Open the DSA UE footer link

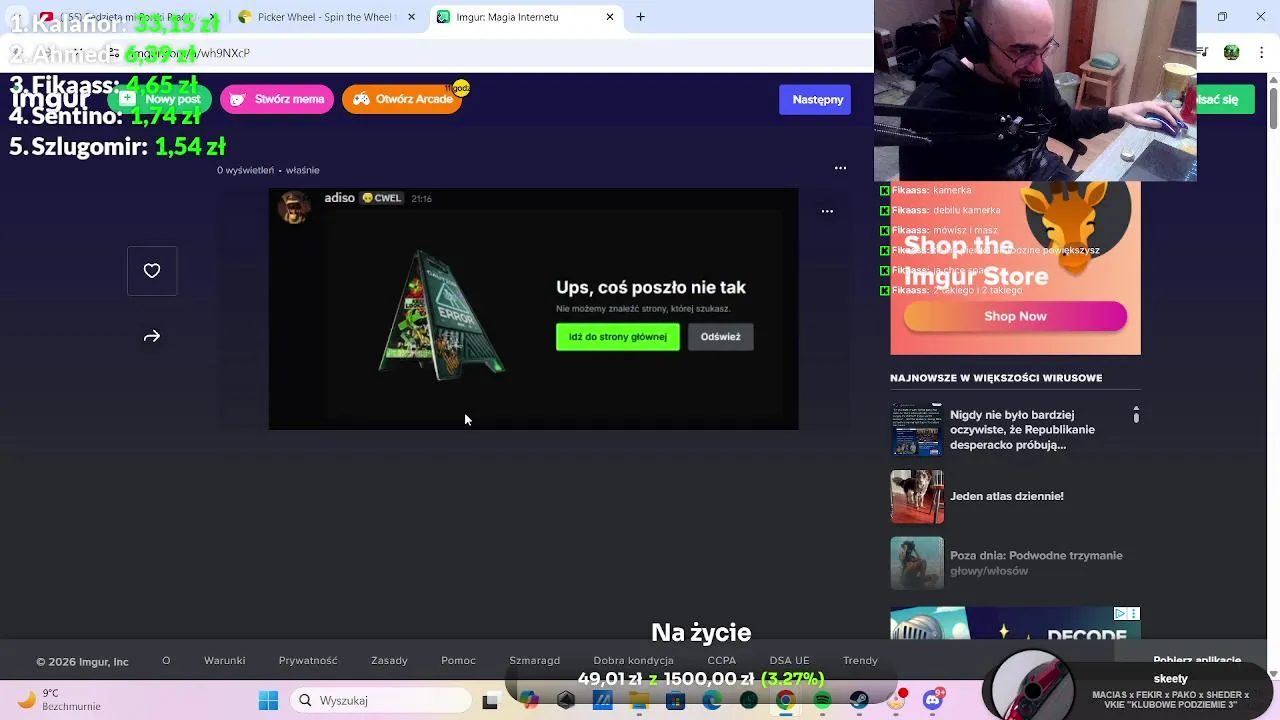click(789, 661)
